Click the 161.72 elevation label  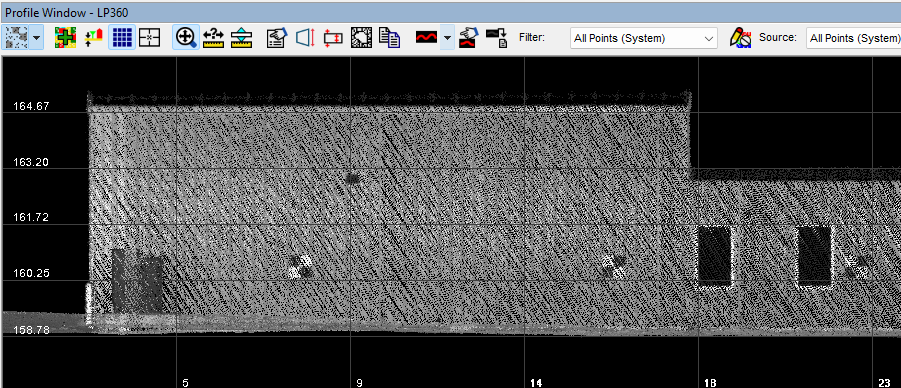(x=31, y=217)
